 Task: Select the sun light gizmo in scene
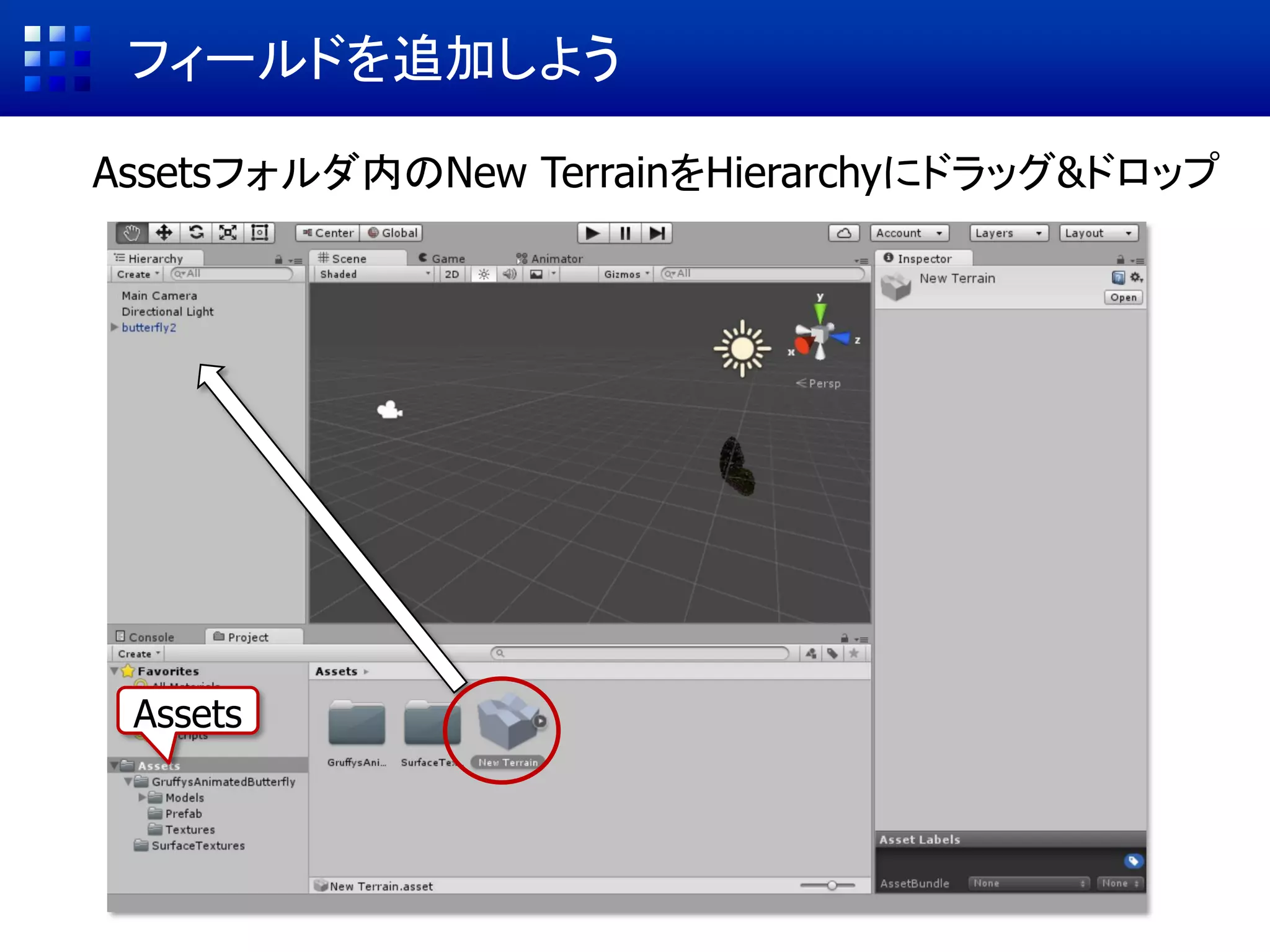[x=742, y=348]
